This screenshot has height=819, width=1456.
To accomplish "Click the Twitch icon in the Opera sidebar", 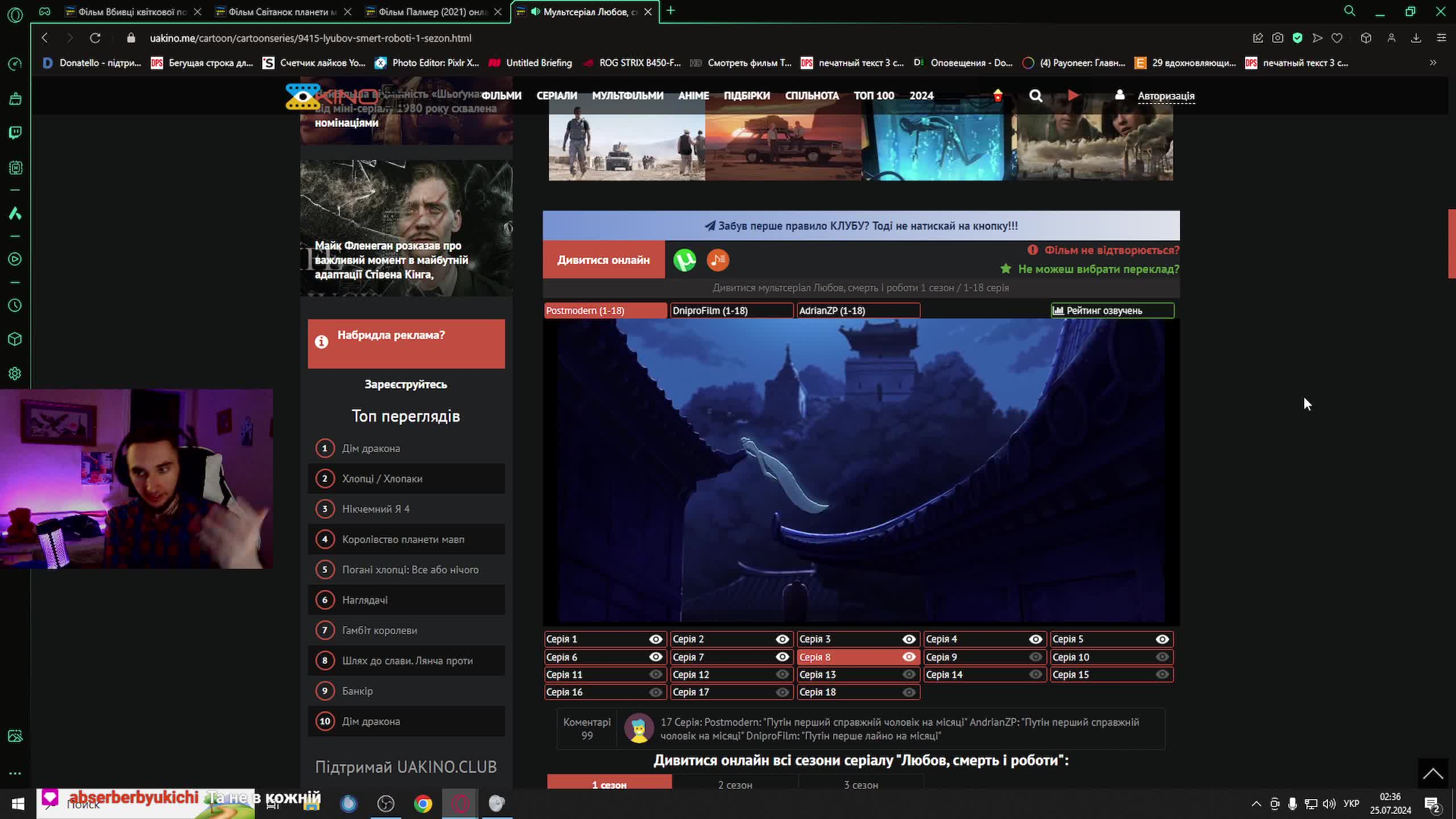I will [x=15, y=133].
